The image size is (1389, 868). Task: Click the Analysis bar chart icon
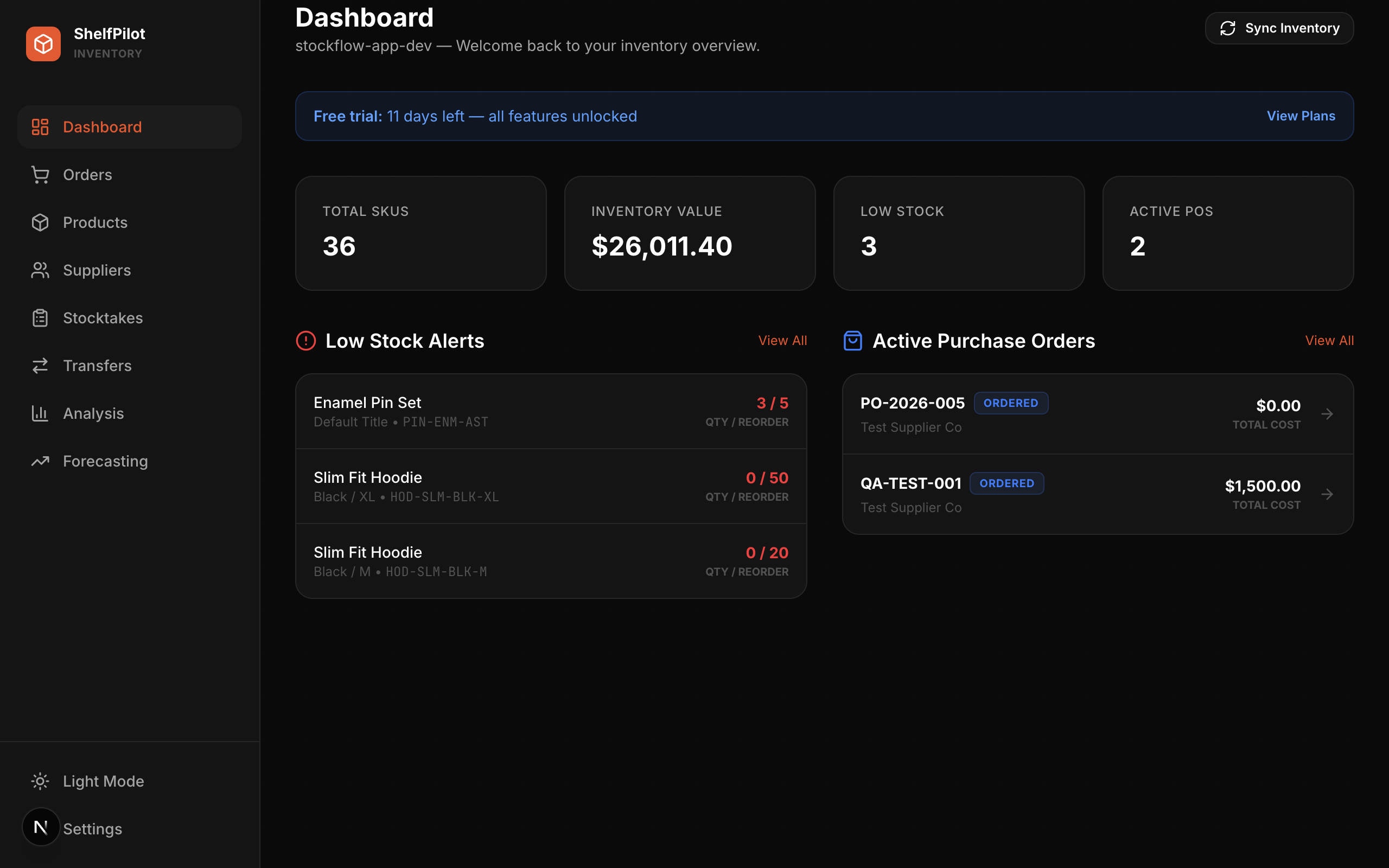click(40, 413)
